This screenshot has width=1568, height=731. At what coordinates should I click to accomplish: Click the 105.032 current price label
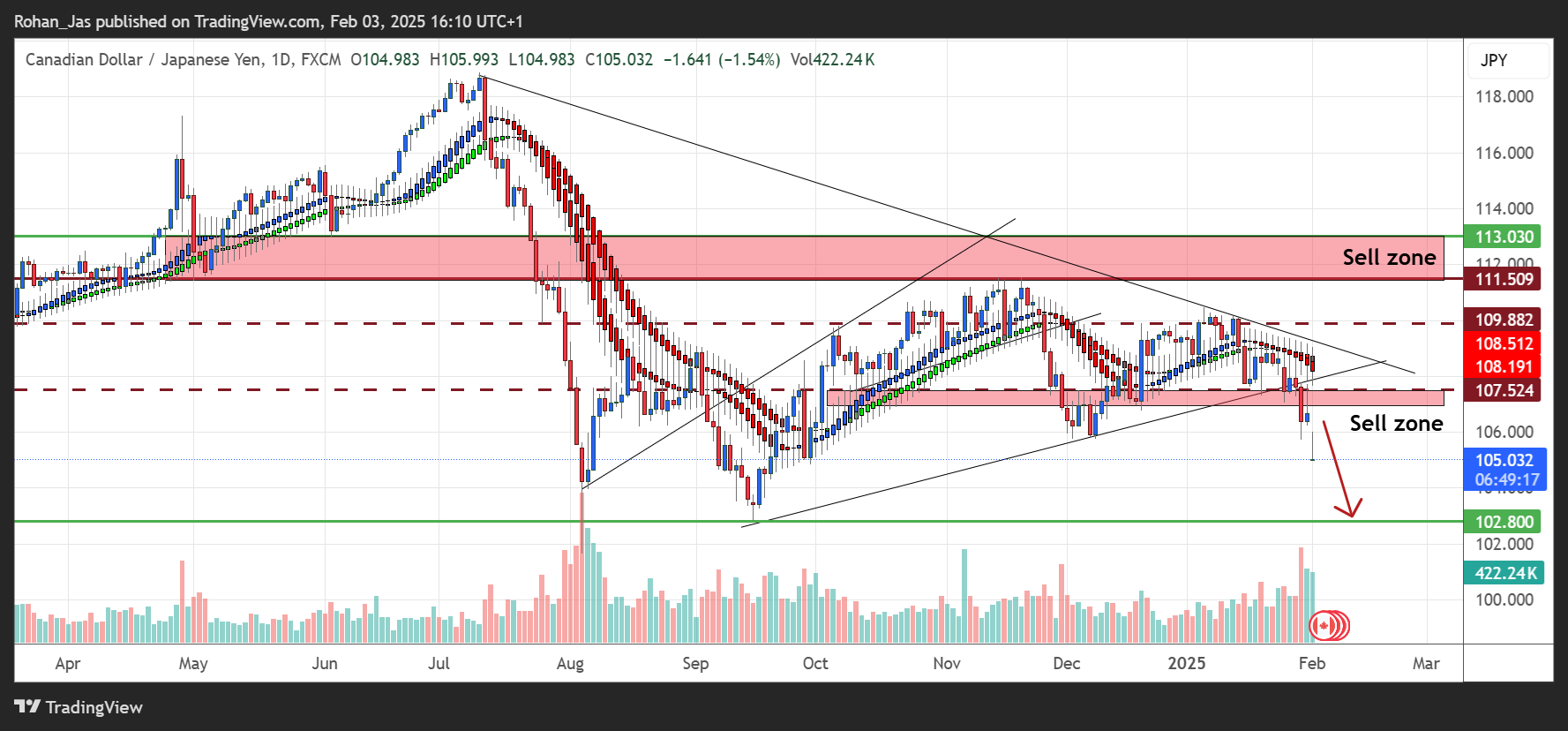point(1504,460)
